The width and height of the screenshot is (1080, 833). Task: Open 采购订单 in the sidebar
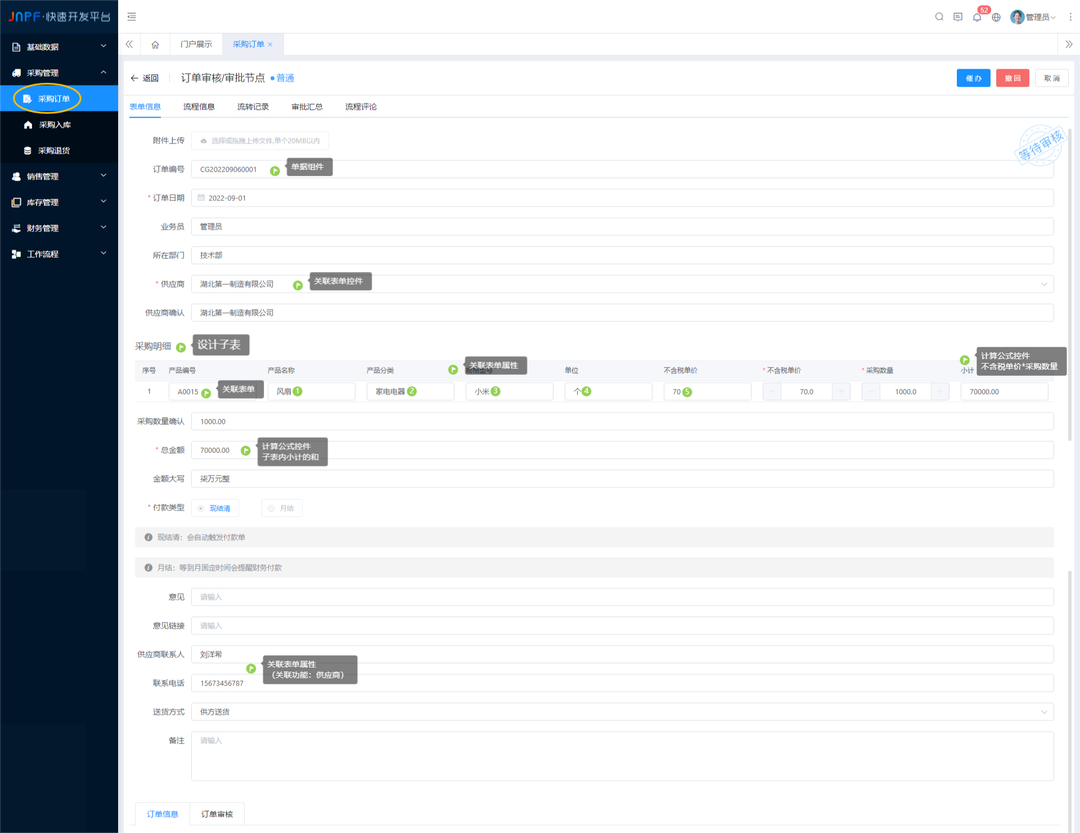(x=59, y=99)
